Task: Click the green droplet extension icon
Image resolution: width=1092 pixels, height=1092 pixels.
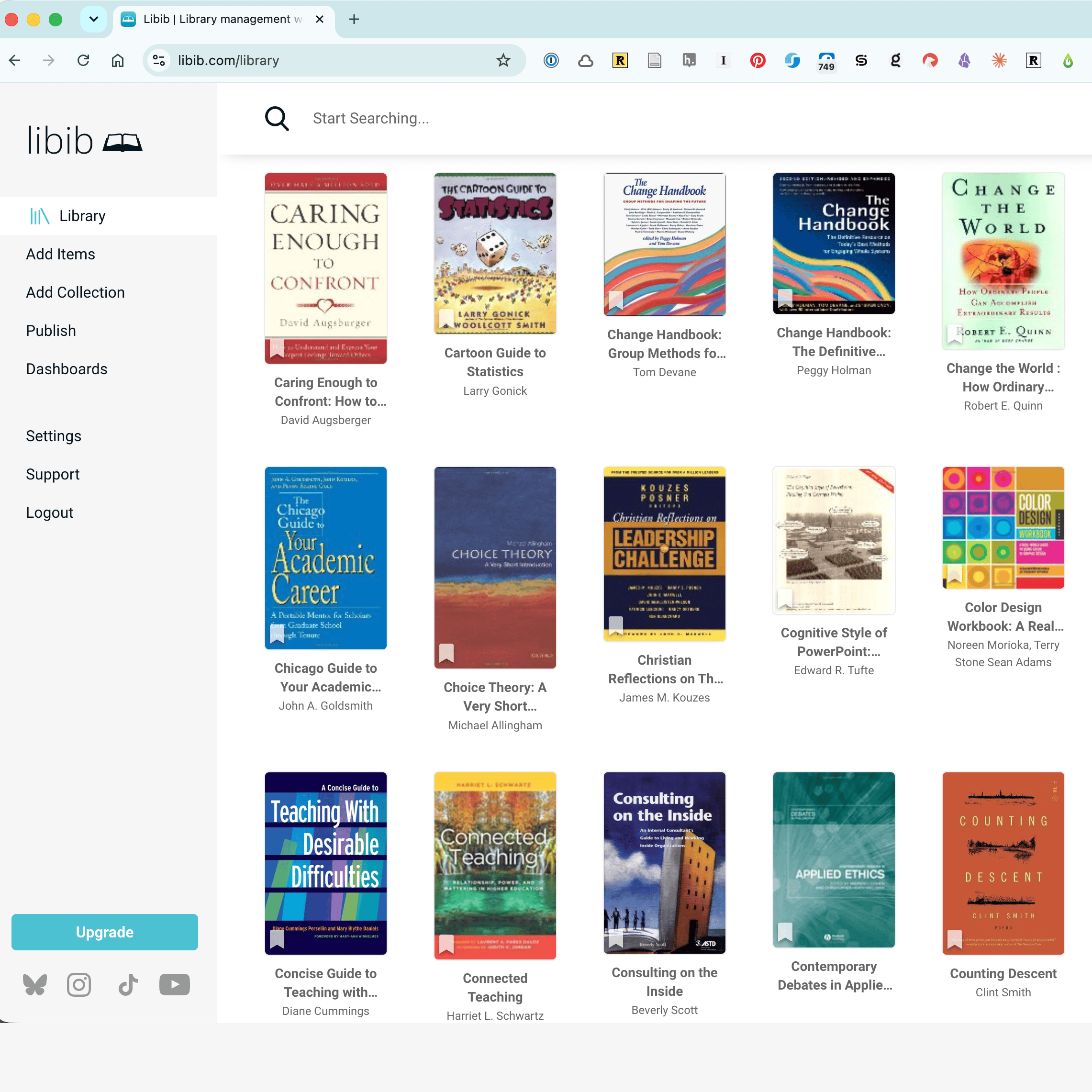Action: (1068, 60)
